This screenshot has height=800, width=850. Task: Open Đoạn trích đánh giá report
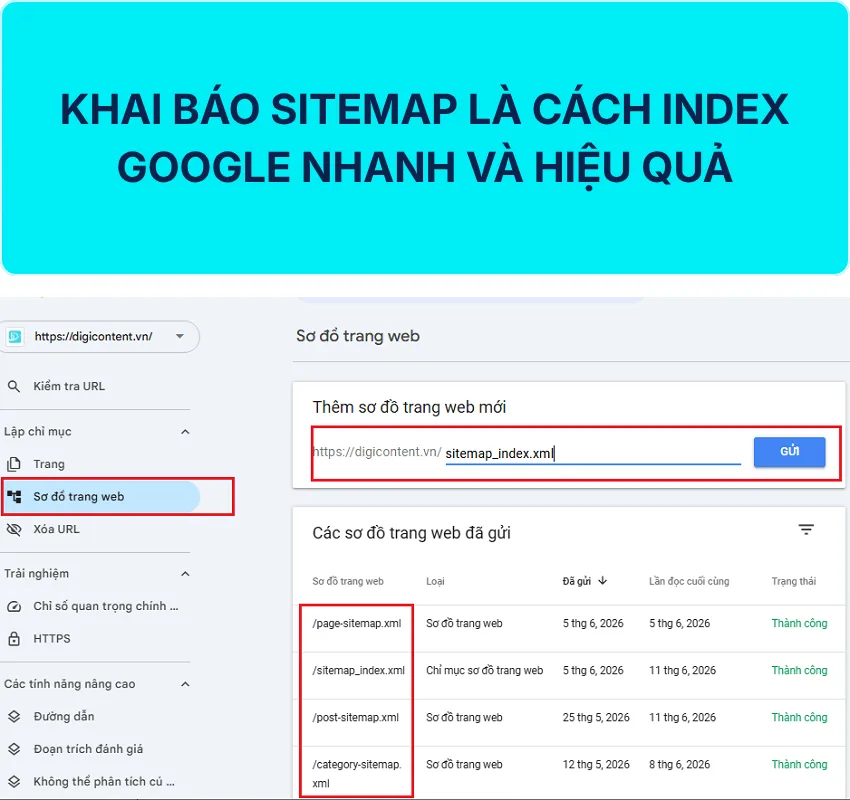[x=88, y=749]
